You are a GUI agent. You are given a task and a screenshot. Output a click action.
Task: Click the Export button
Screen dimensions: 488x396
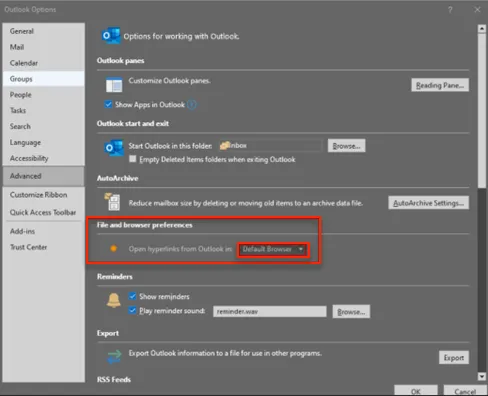pos(454,358)
